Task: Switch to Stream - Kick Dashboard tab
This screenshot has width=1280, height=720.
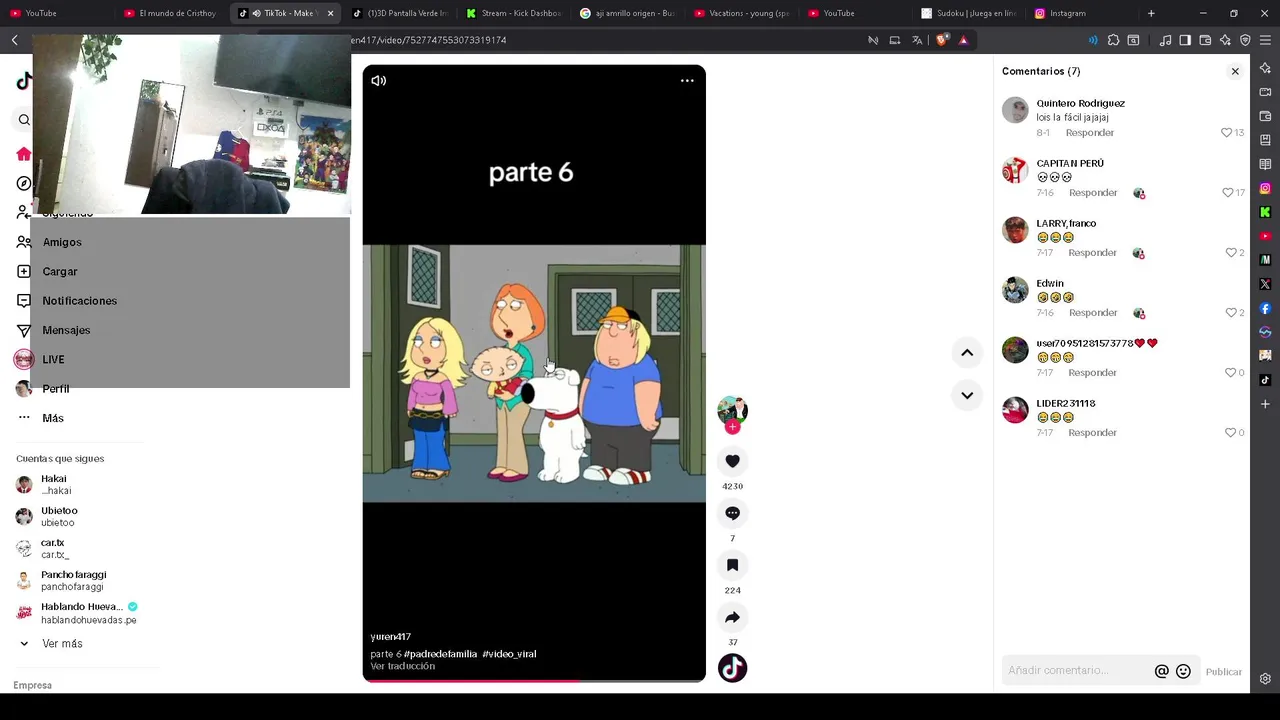Action: coord(514,13)
